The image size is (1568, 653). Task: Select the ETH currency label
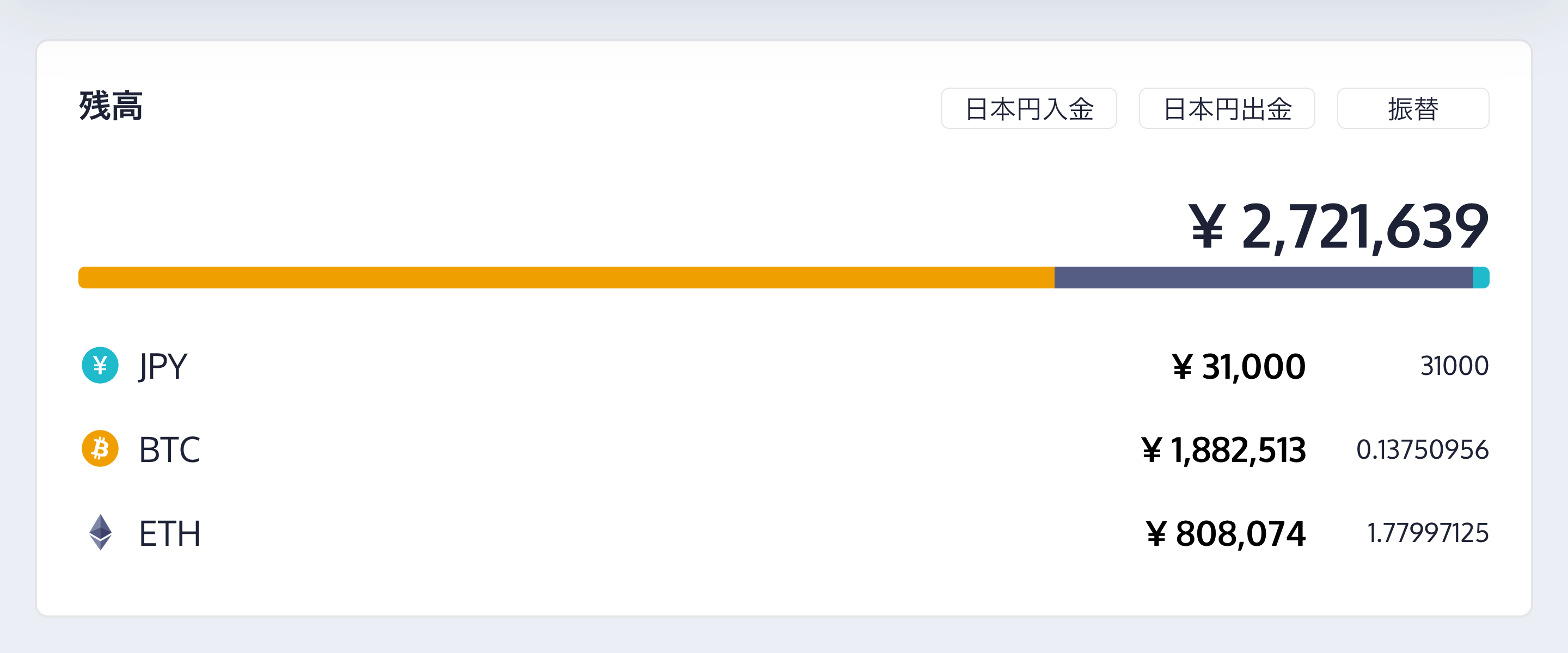169,534
